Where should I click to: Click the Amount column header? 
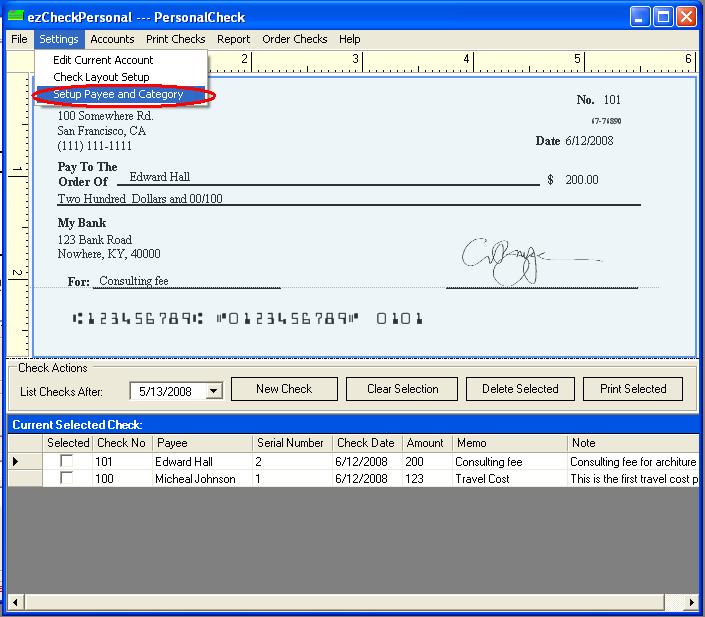click(428, 443)
